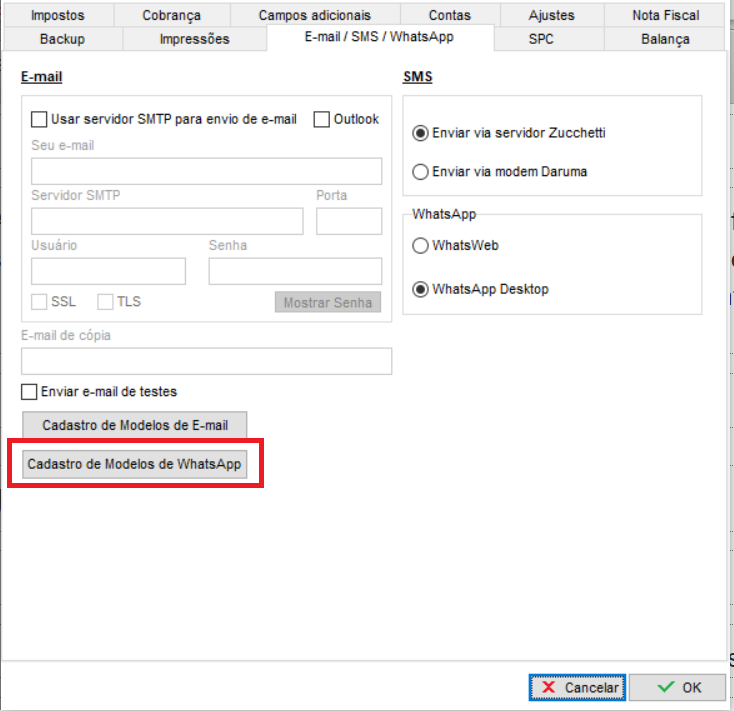Viewport: 734px width, 711px height.
Task: Go to the Campos adicionais tab
Action: click(314, 15)
